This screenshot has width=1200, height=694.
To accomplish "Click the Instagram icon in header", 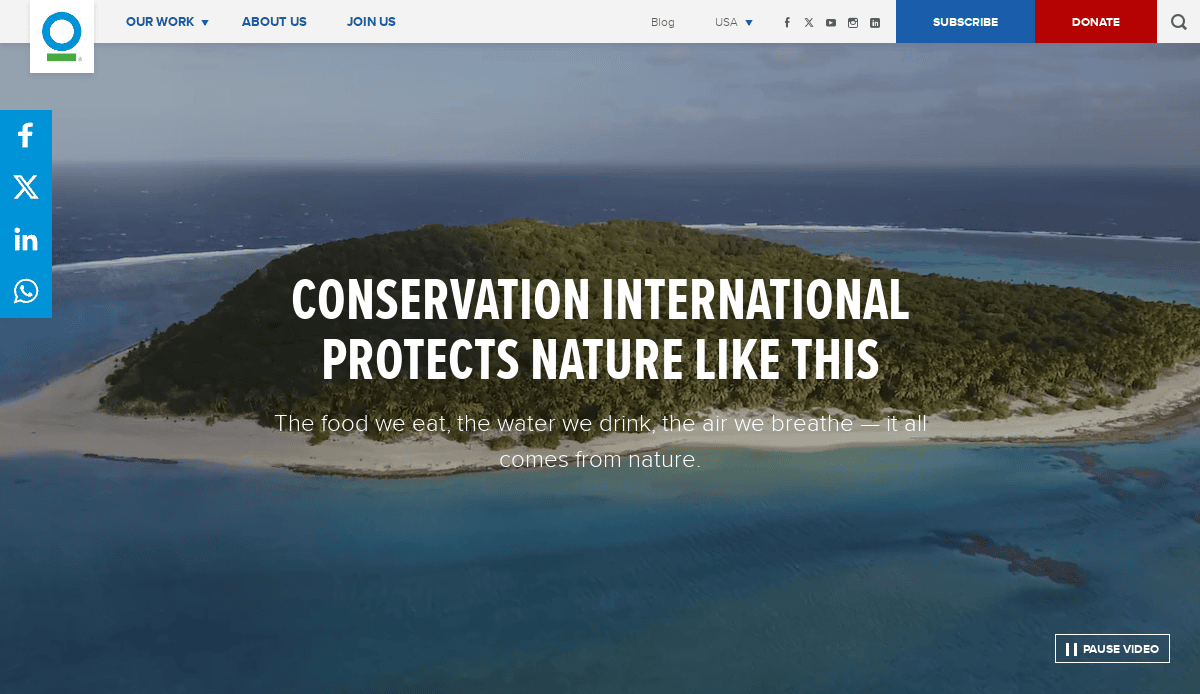I will 853,21.
